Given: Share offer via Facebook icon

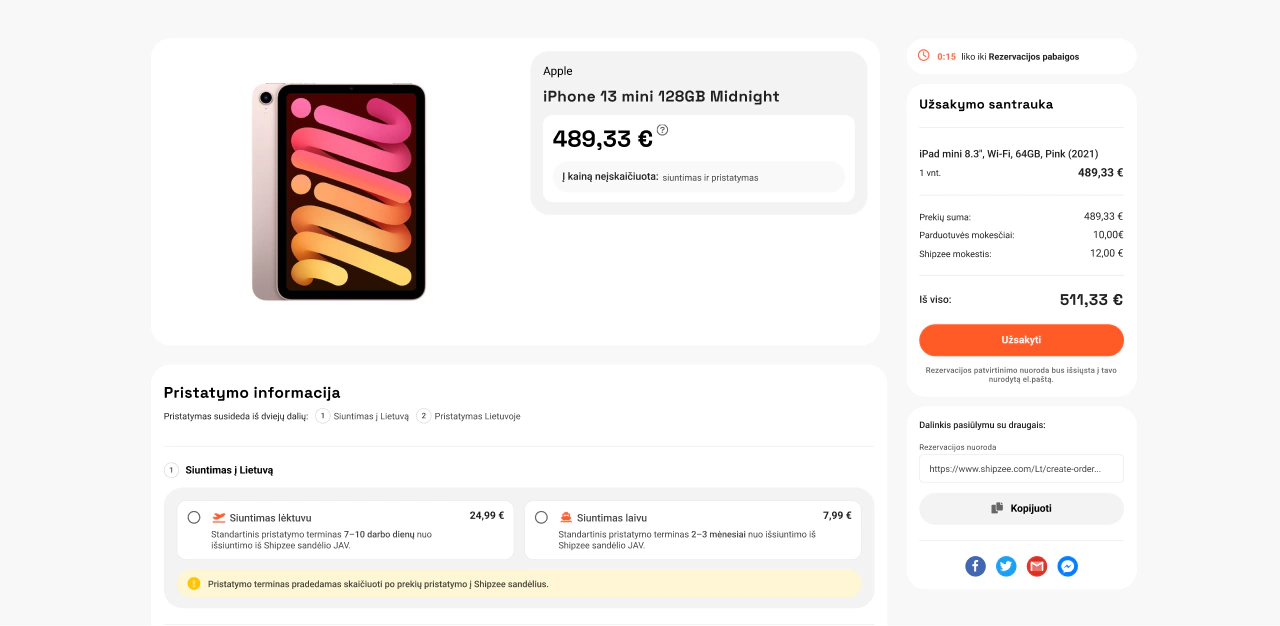Looking at the screenshot, I should click(975, 566).
